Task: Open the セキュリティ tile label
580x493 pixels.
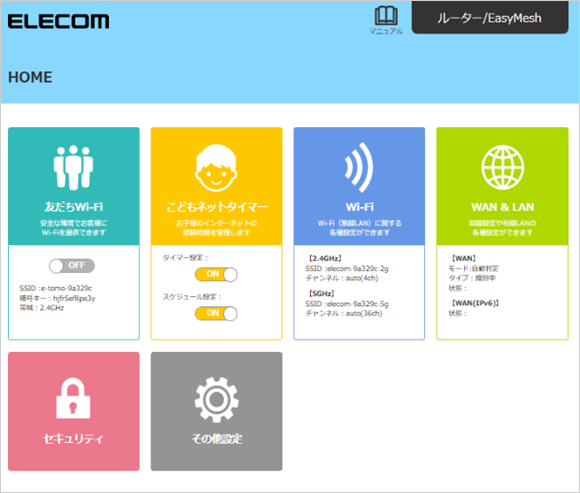Action: (x=73, y=439)
